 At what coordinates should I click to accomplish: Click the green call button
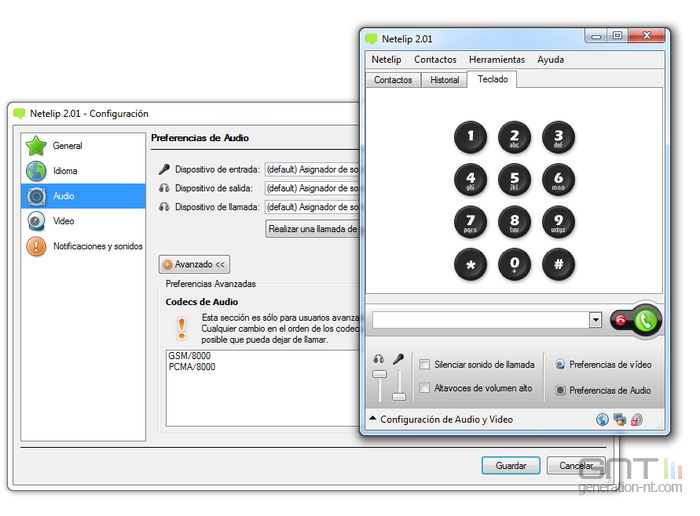[x=646, y=320]
